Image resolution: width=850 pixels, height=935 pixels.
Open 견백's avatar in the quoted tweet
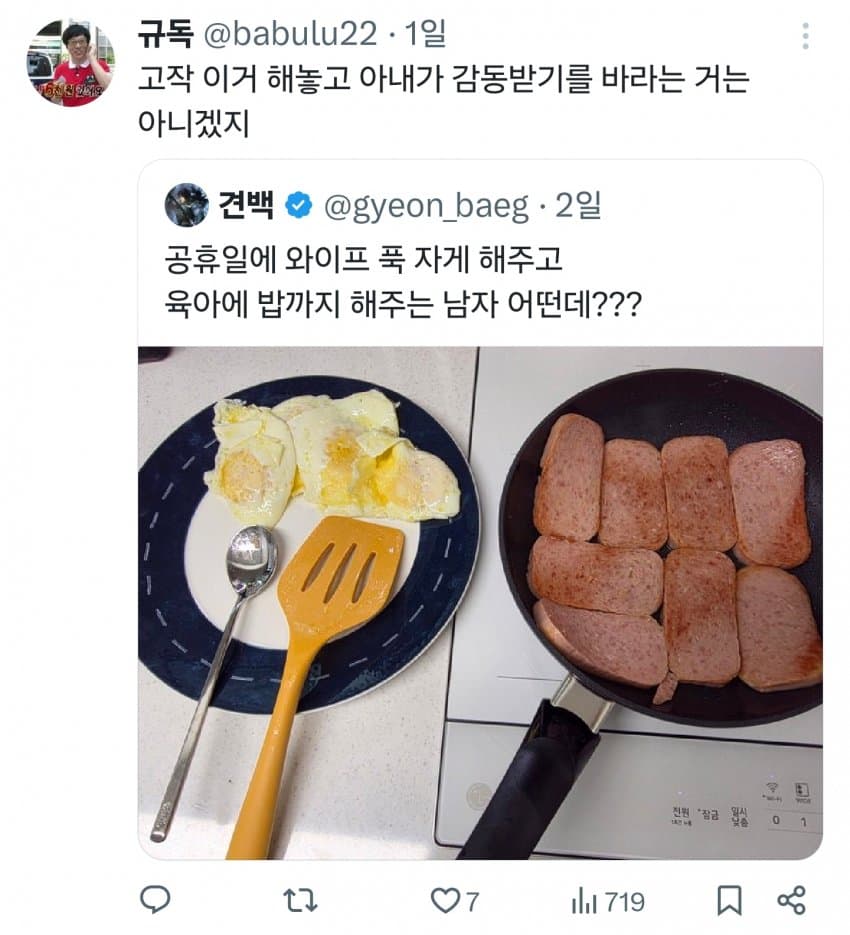click(187, 205)
